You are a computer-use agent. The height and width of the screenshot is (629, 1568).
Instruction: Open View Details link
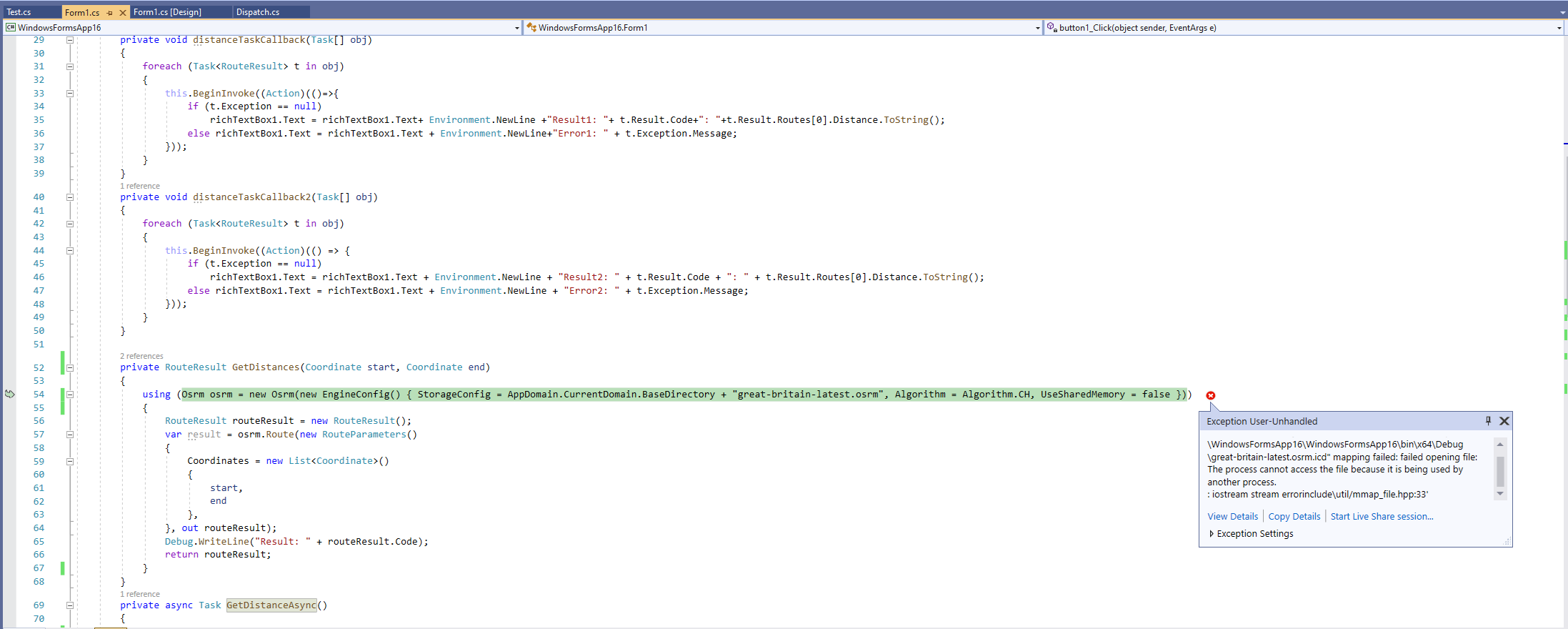pos(1232,516)
